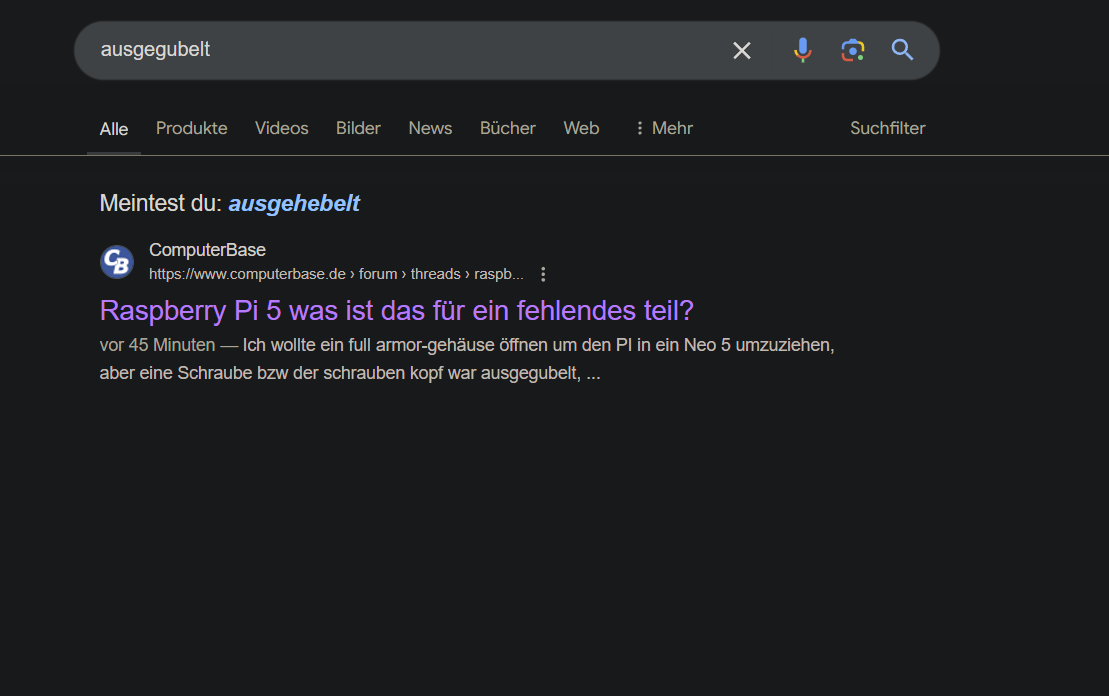Switch to the Web tab

(581, 128)
